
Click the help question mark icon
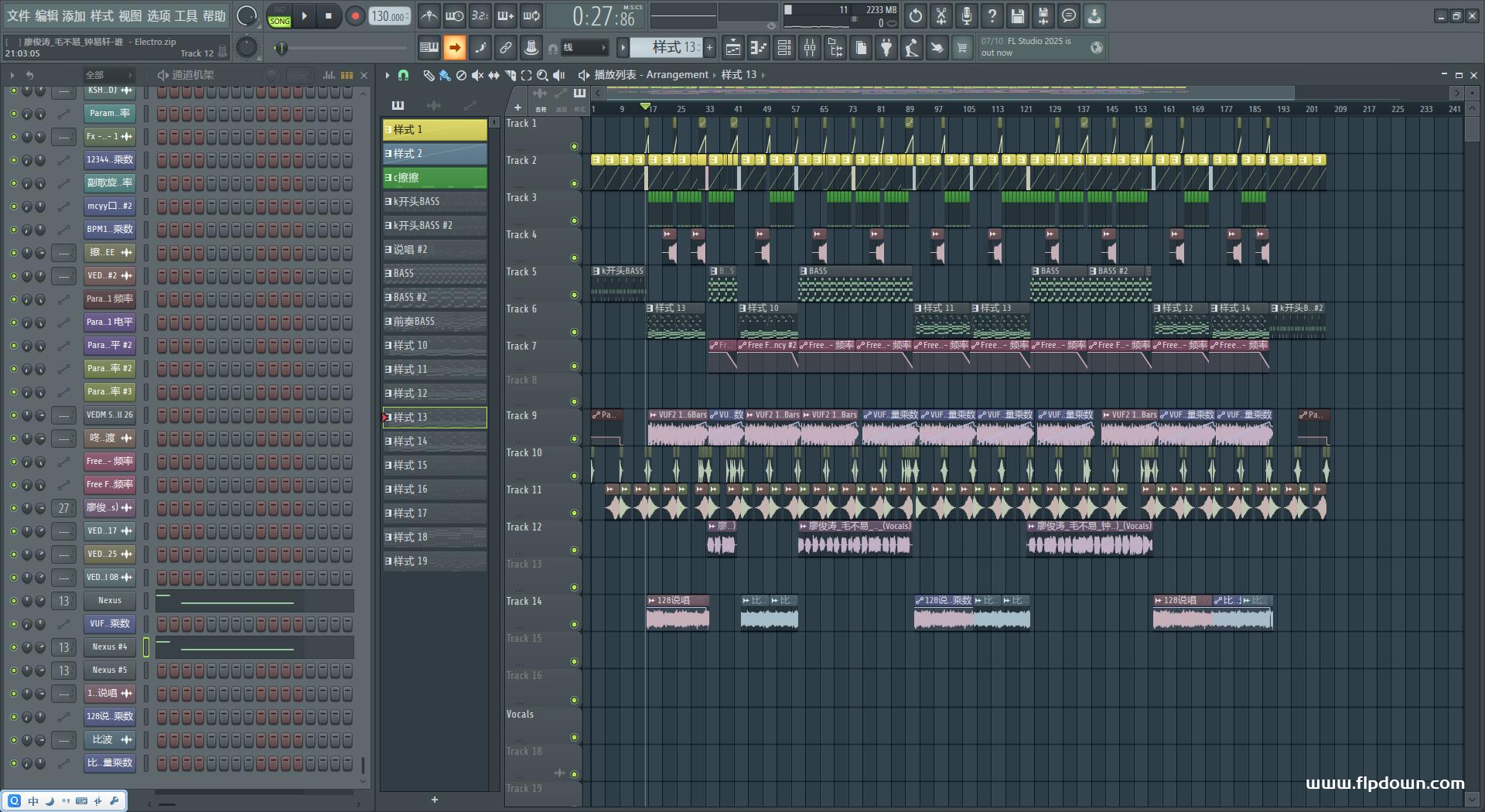tap(992, 15)
